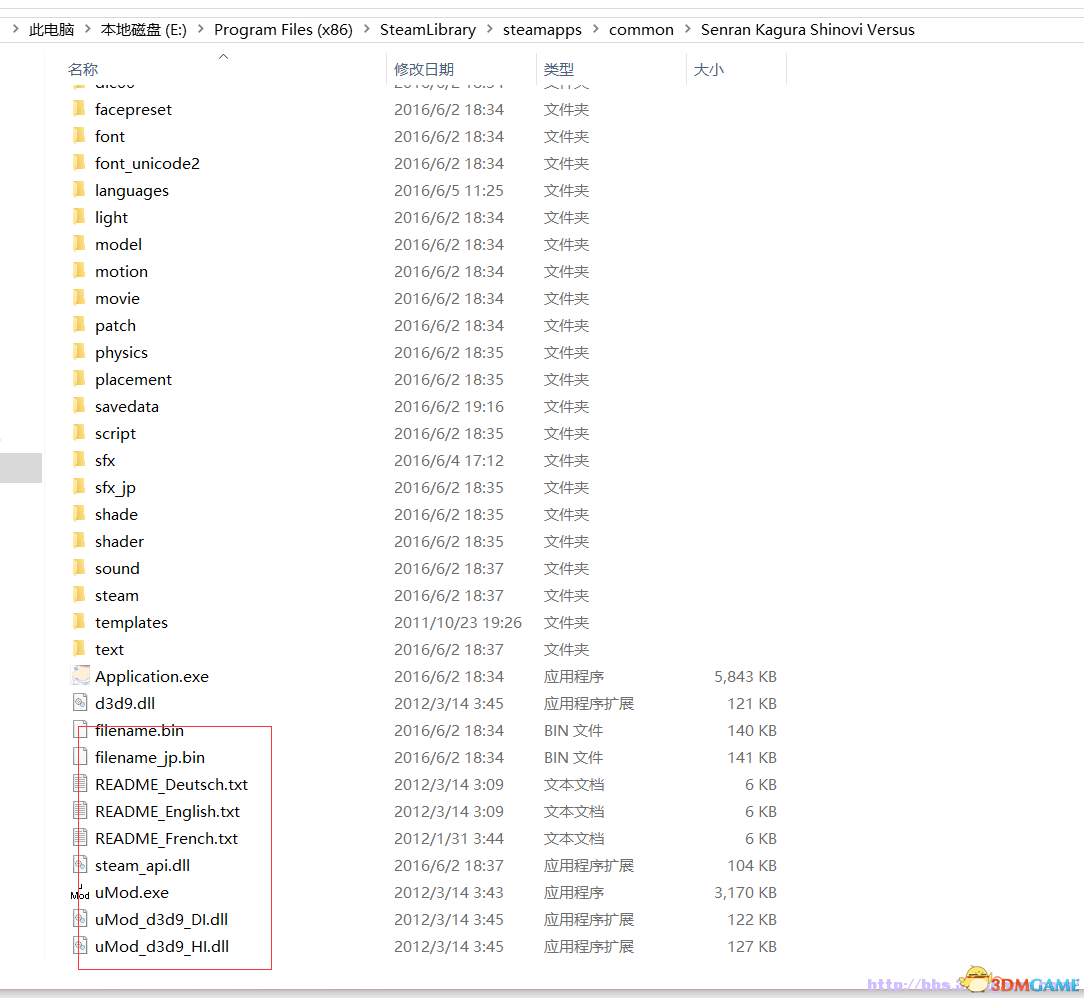This screenshot has height=998, width=1084.
Task: Navigate to Program Files (x86) breadcrumb
Action: click(x=283, y=30)
